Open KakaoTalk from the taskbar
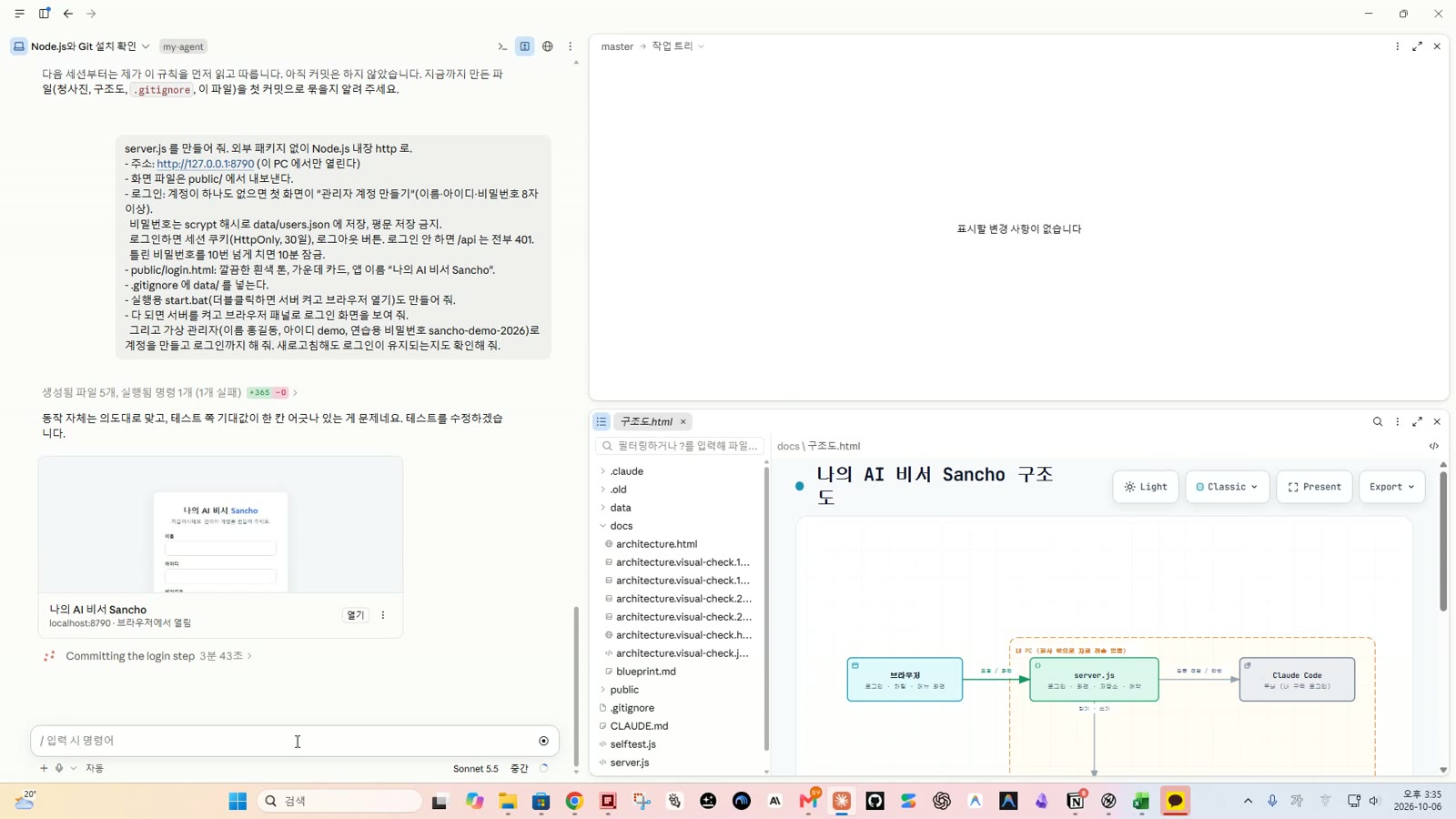The width and height of the screenshot is (1456, 819). (x=1175, y=801)
